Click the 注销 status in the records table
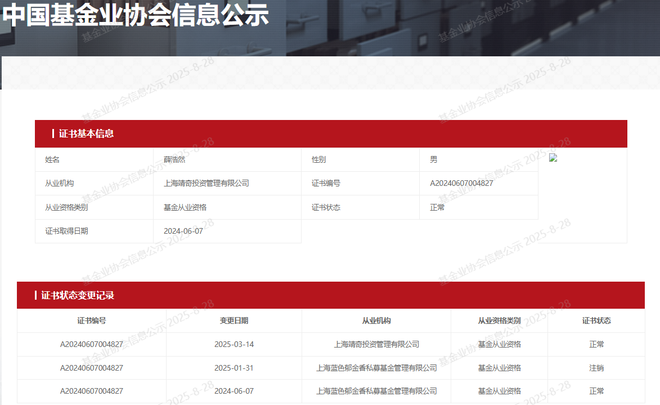660x405 pixels. tap(596, 367)
